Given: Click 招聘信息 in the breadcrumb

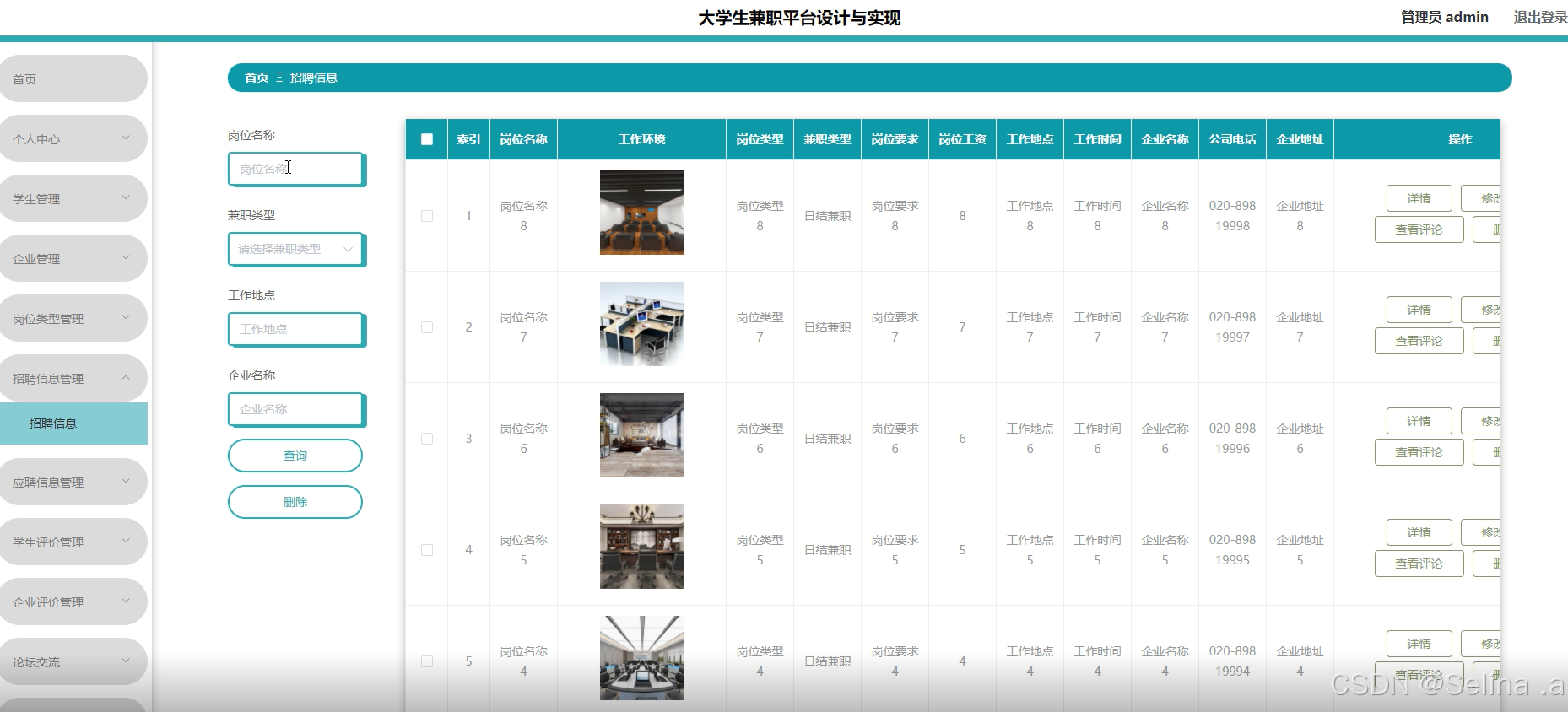Looking at the screenshot, I should (314, 78).
